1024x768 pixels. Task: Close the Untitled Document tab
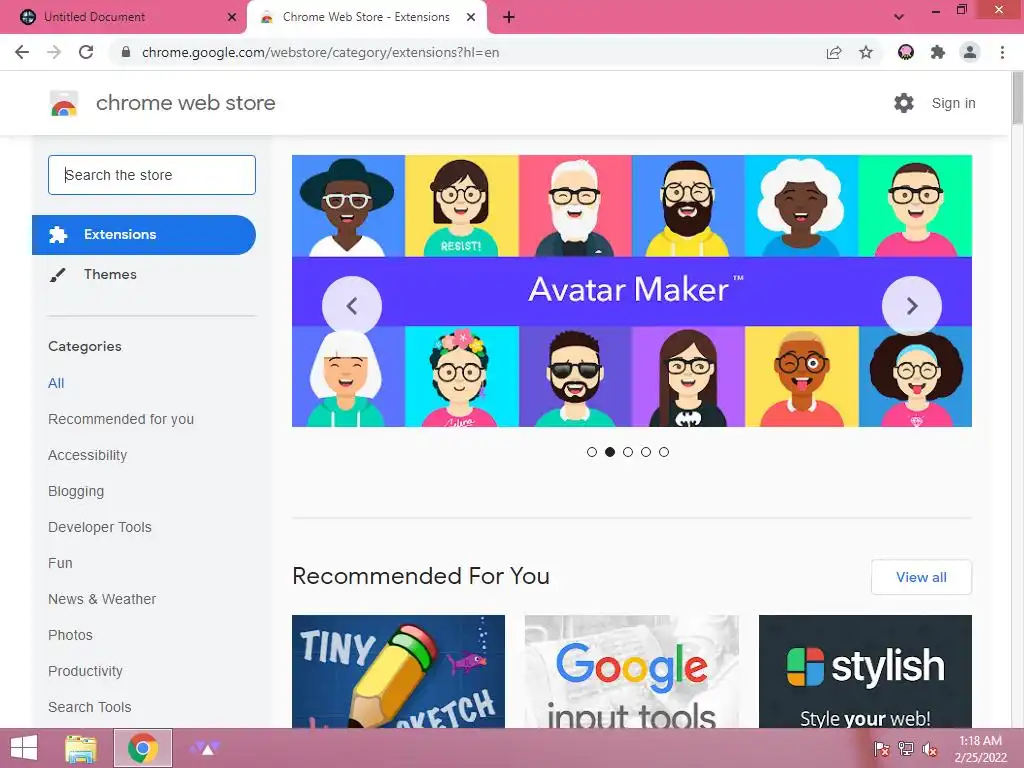[x=232, y=17]
